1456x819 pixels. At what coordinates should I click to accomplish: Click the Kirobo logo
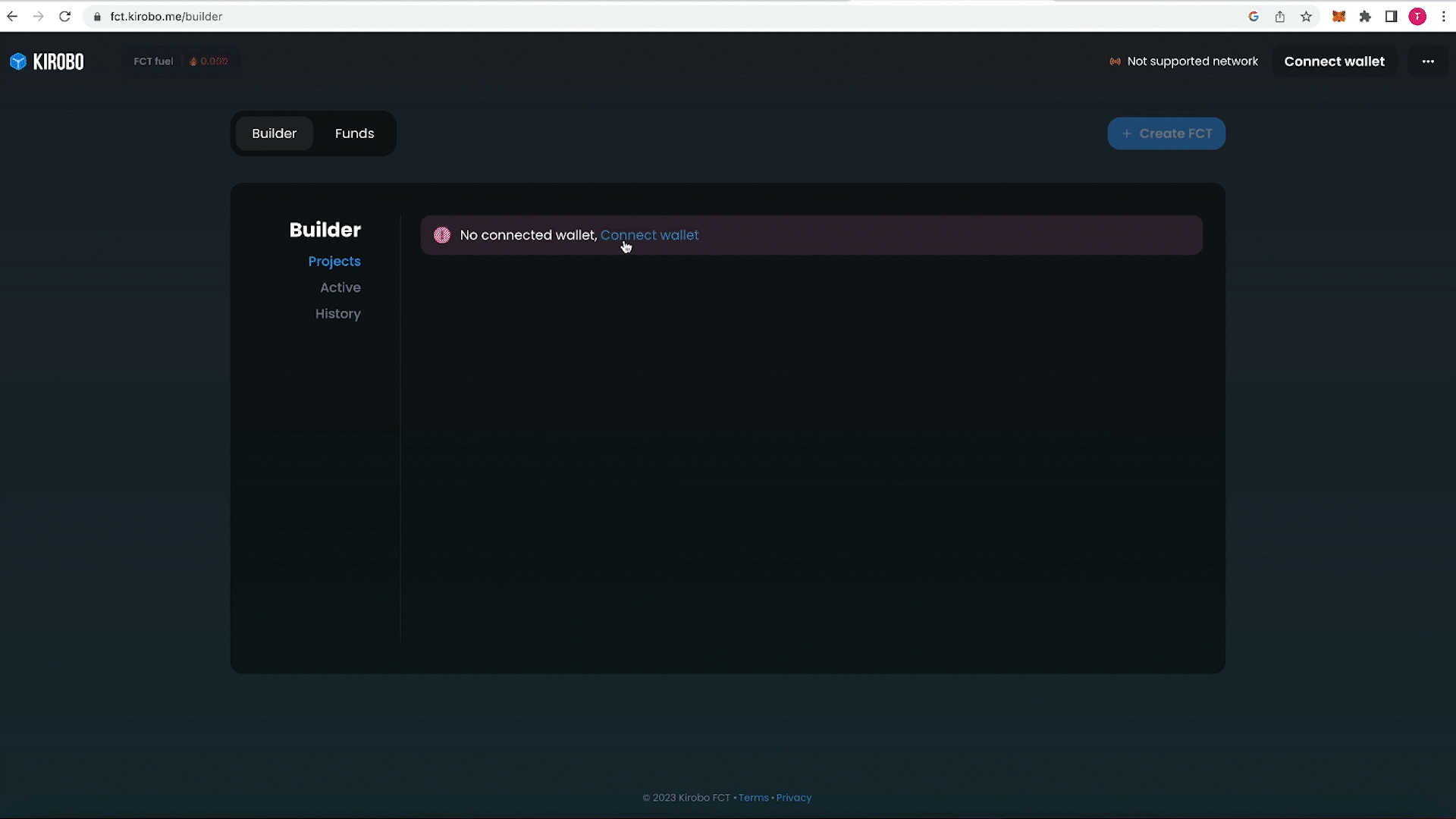click(x=47, y=61)
